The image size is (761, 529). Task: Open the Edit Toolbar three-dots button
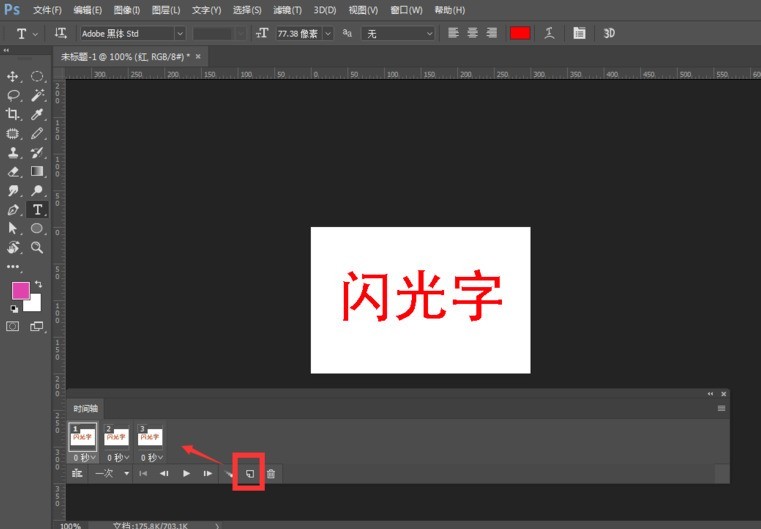click(13, 266)
